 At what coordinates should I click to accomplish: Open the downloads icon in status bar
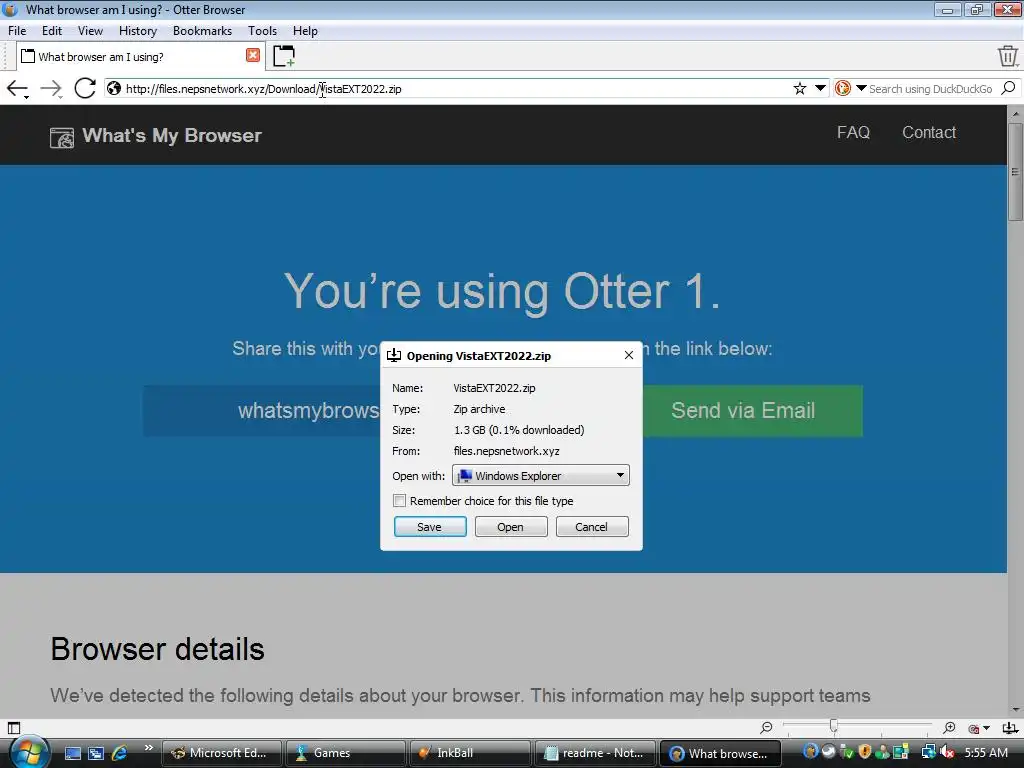click(1009, 728)
